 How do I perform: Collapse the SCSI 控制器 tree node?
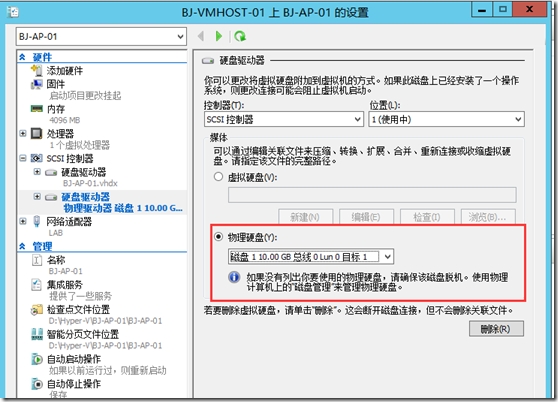pos(23,158)
